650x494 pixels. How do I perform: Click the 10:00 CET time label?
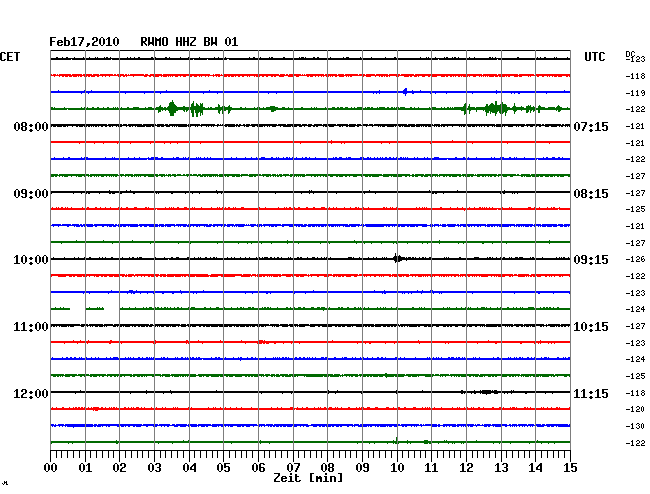click(31, 260)
